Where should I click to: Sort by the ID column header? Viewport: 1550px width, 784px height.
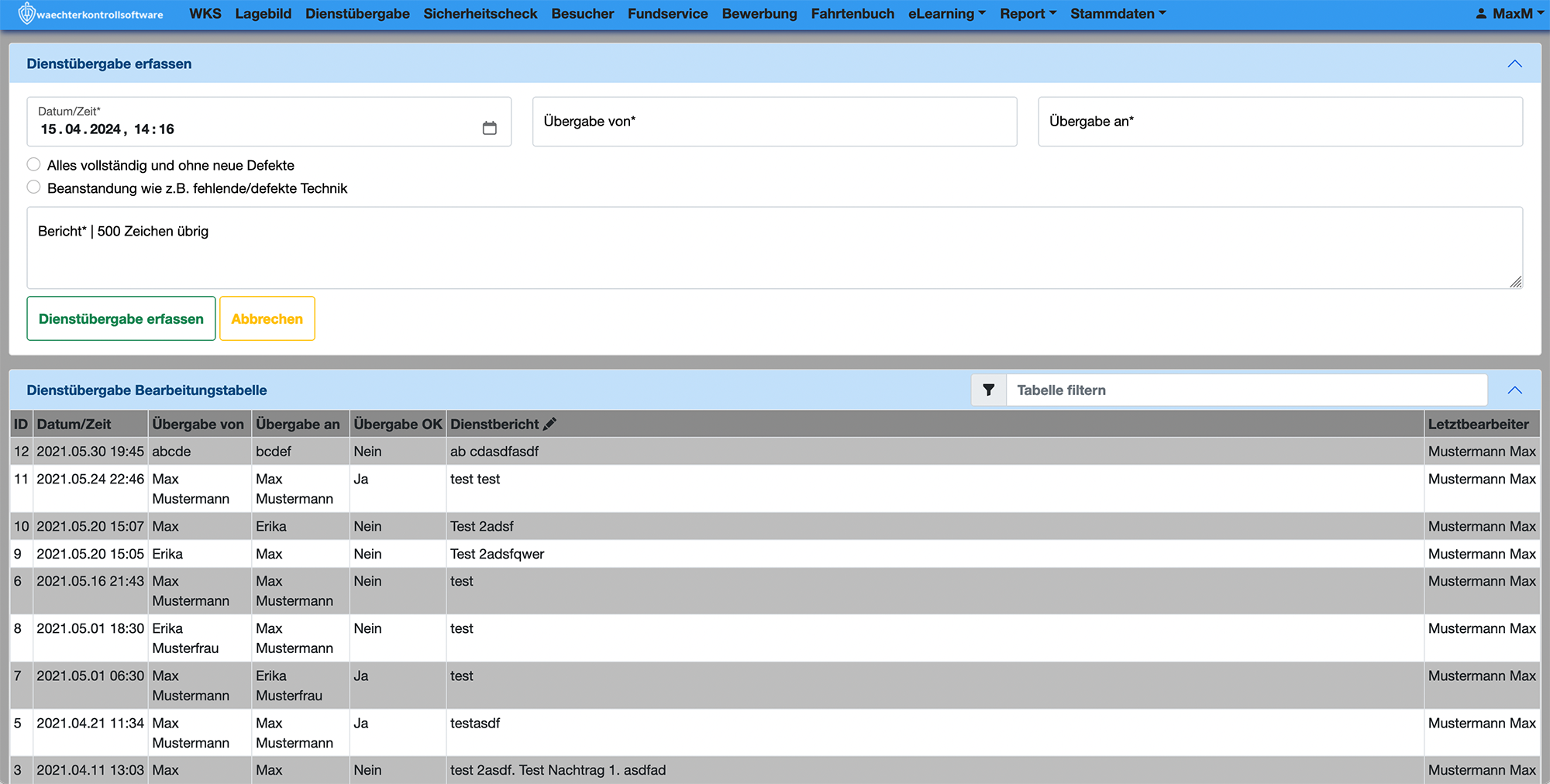(21, 424)
